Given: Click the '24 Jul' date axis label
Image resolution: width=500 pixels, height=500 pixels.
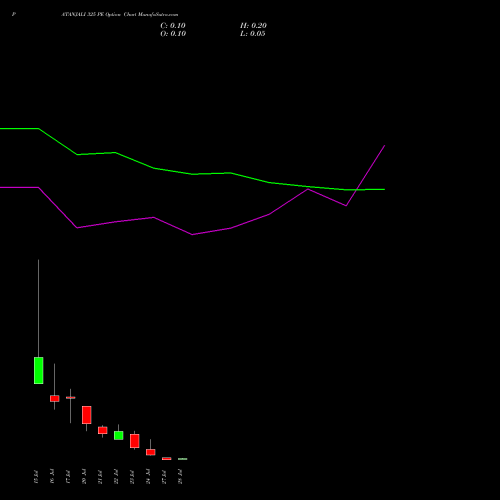Looking at the screenshot, I should tap(148, 477).
